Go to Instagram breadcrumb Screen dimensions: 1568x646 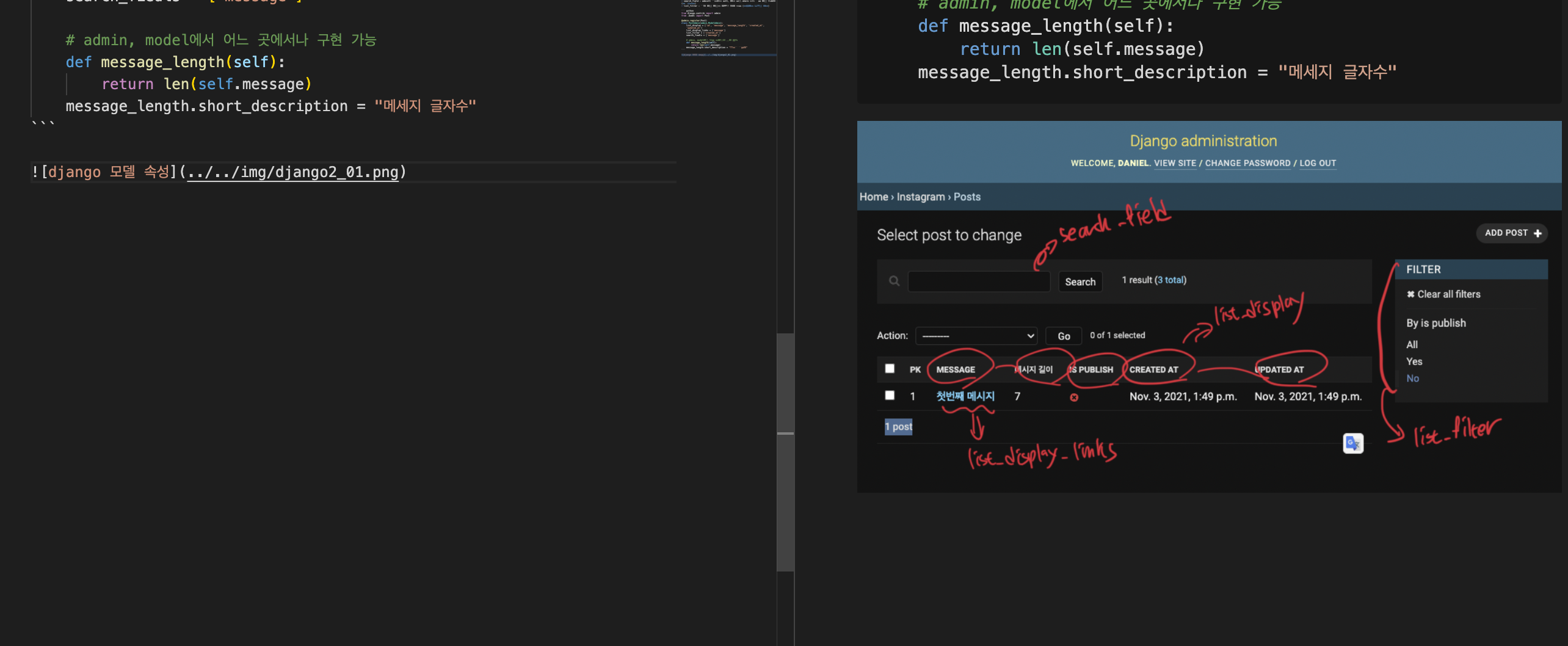point(921,197)
